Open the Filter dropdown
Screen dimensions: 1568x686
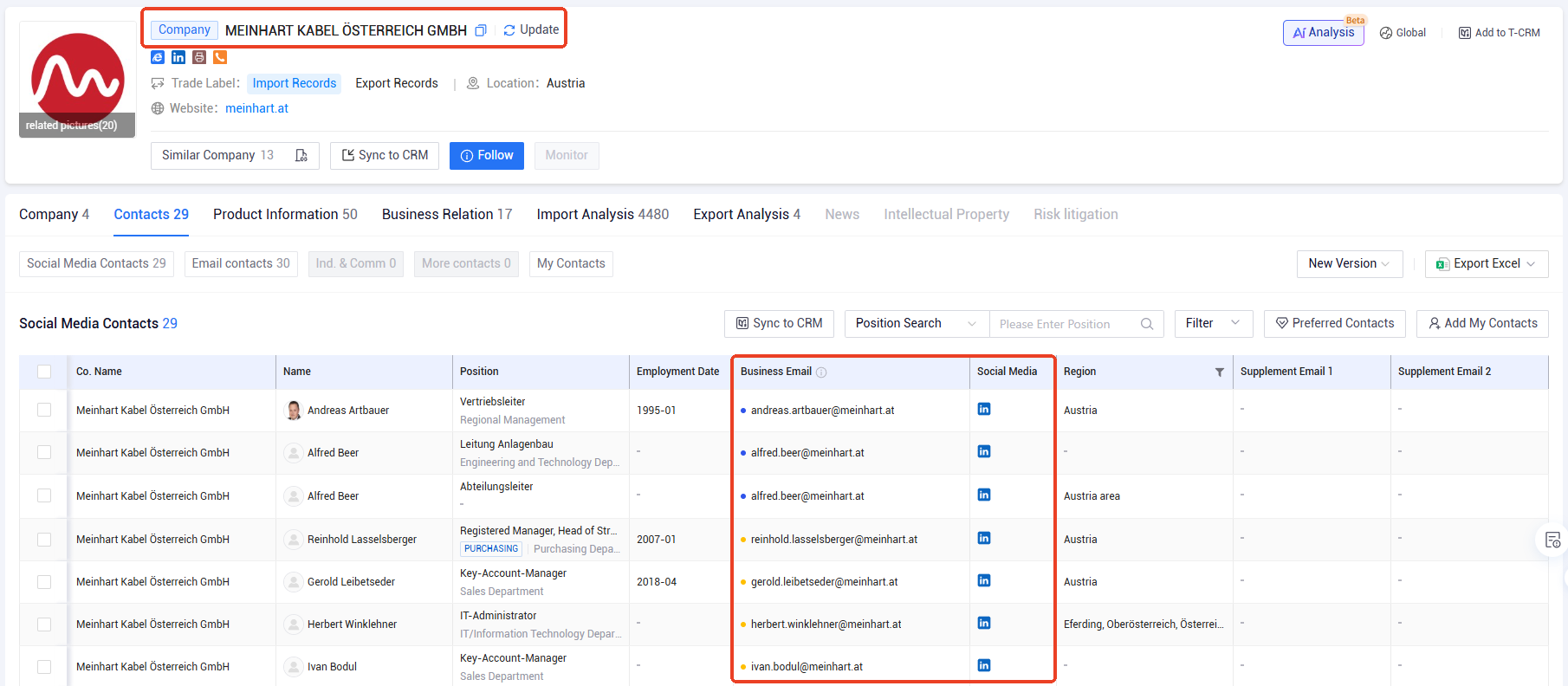pyautogui.click(x=1214, y=323)
